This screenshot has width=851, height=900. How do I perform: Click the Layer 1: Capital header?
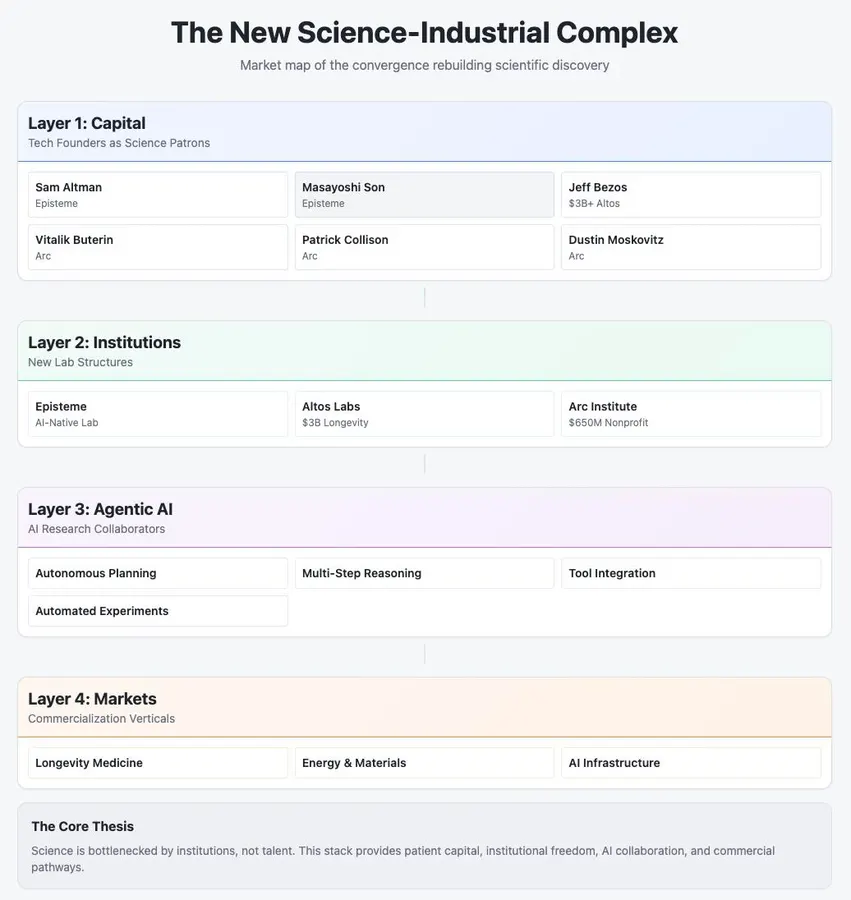pos(424,132)
